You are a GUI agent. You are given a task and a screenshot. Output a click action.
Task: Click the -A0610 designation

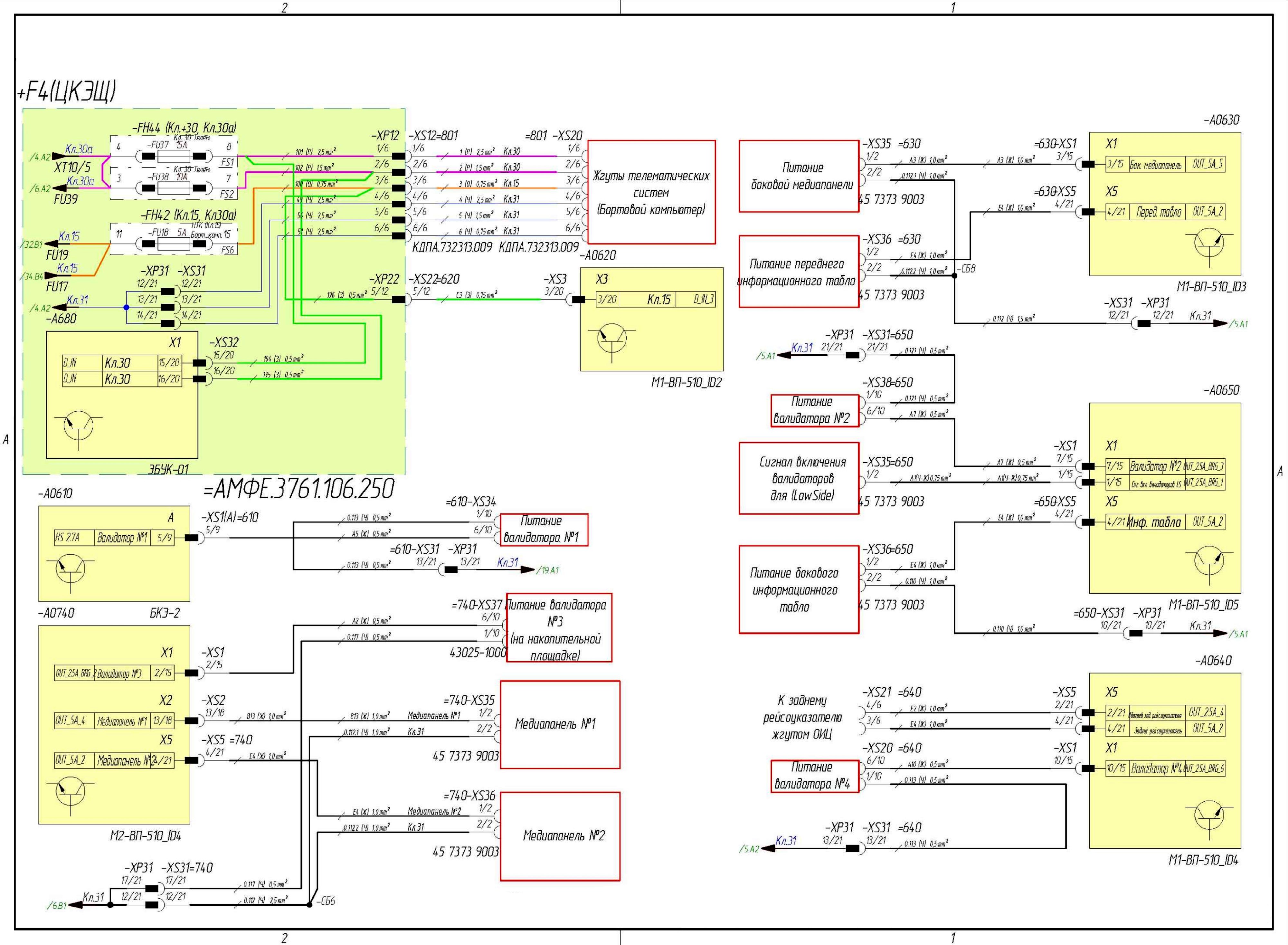[55, 494]
